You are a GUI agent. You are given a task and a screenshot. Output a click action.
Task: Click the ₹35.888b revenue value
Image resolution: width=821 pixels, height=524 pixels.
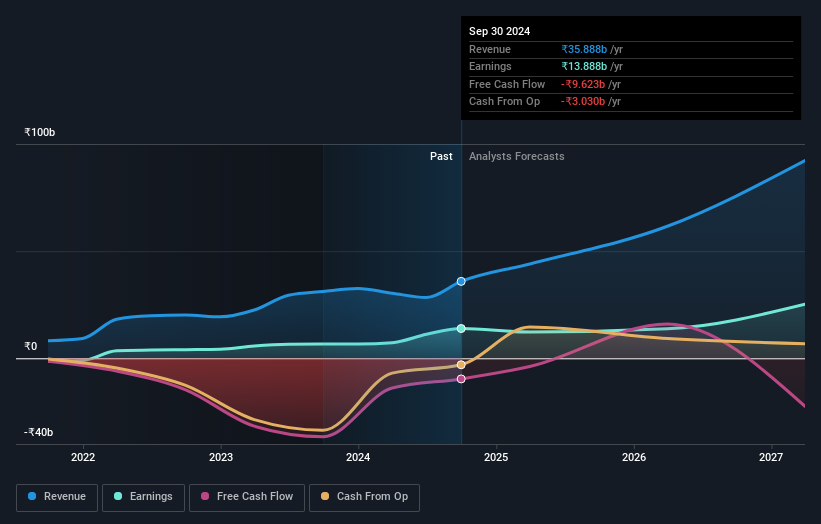click(x=584, y=49)
